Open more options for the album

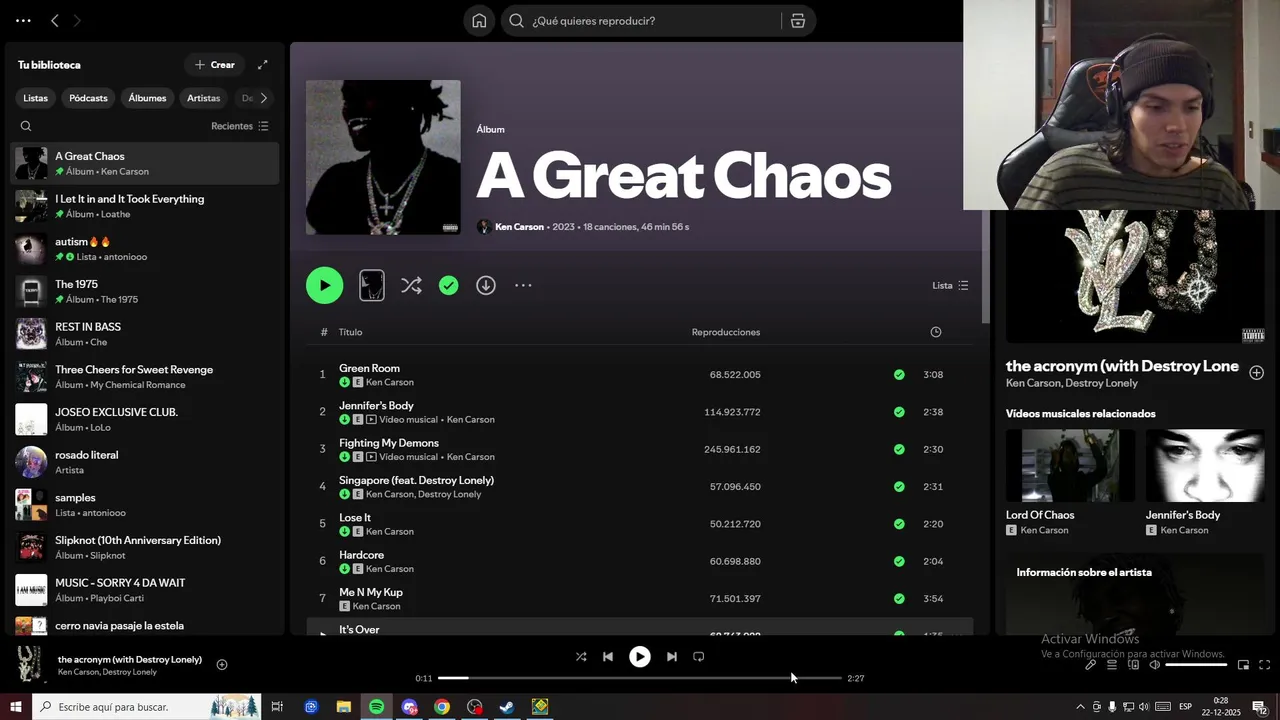[523, 286]
